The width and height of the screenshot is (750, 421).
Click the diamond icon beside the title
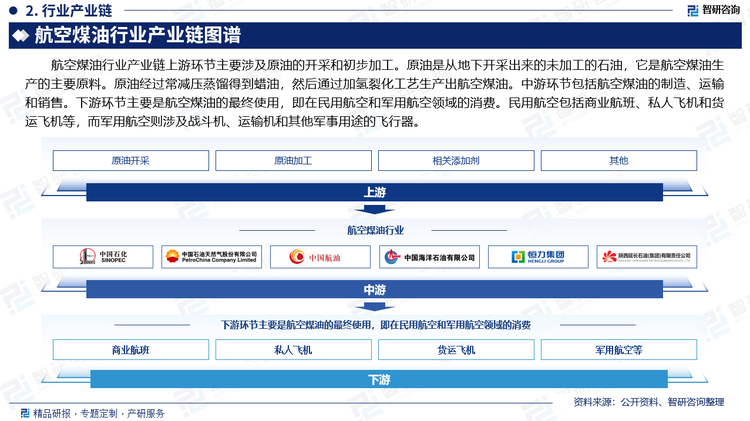tap(20, 35)
